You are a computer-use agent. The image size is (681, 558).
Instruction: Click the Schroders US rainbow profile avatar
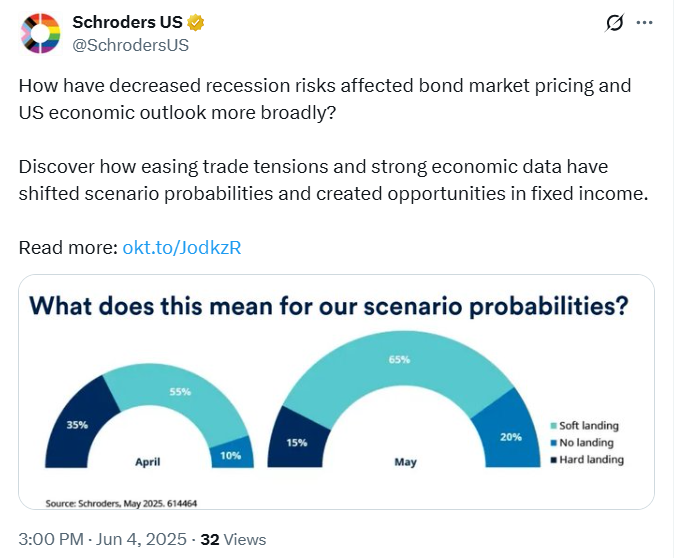tap(41, 34)
